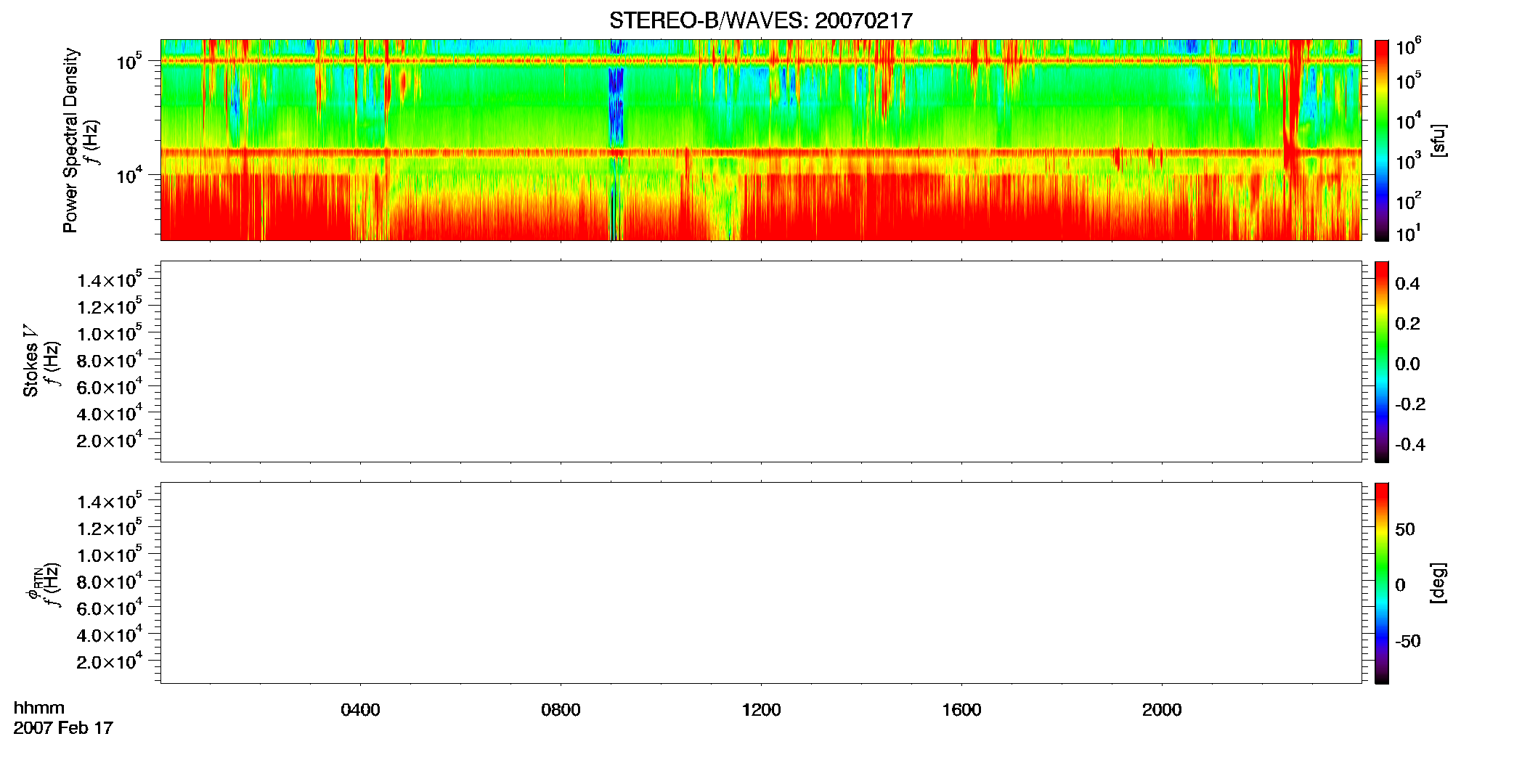
Task: Click the empty phi RTN plot panel
Action: (x=761, y=583)
